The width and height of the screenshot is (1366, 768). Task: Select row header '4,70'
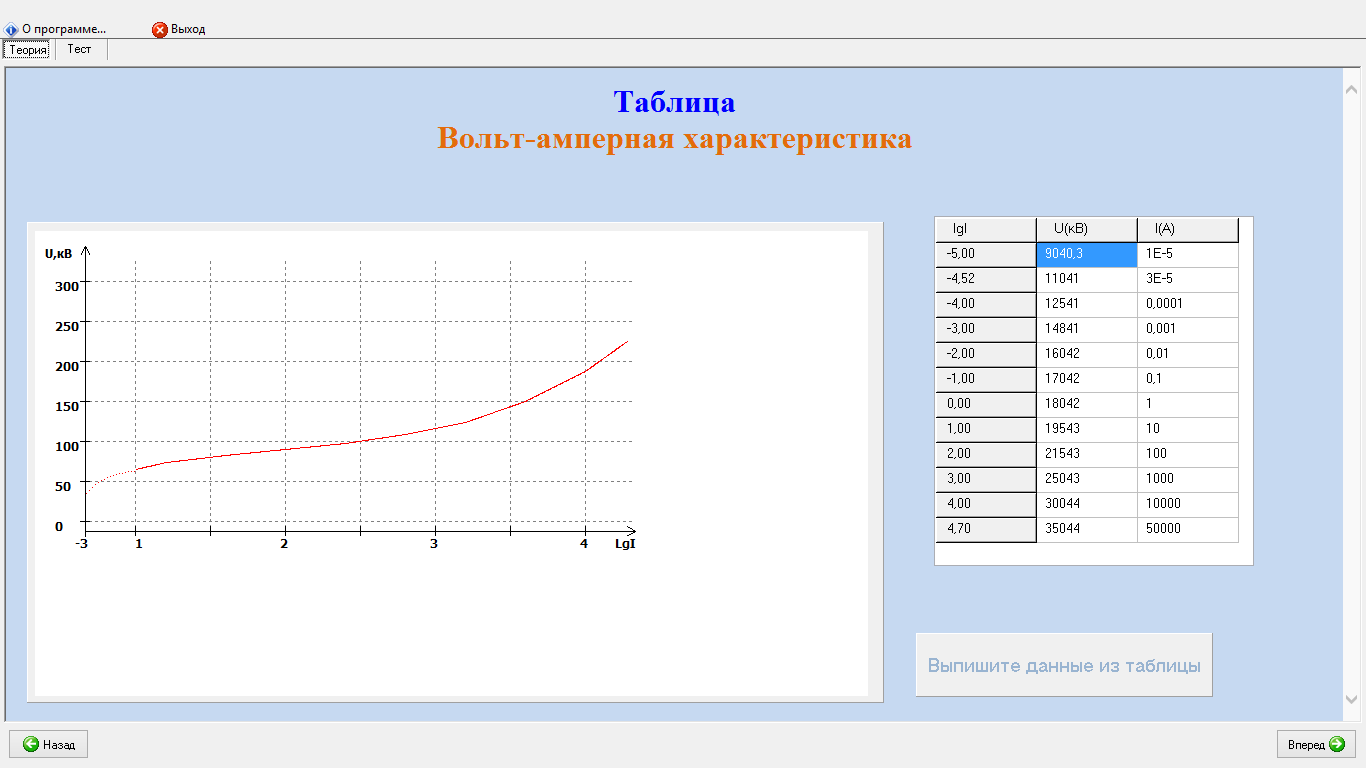[986, 530]
